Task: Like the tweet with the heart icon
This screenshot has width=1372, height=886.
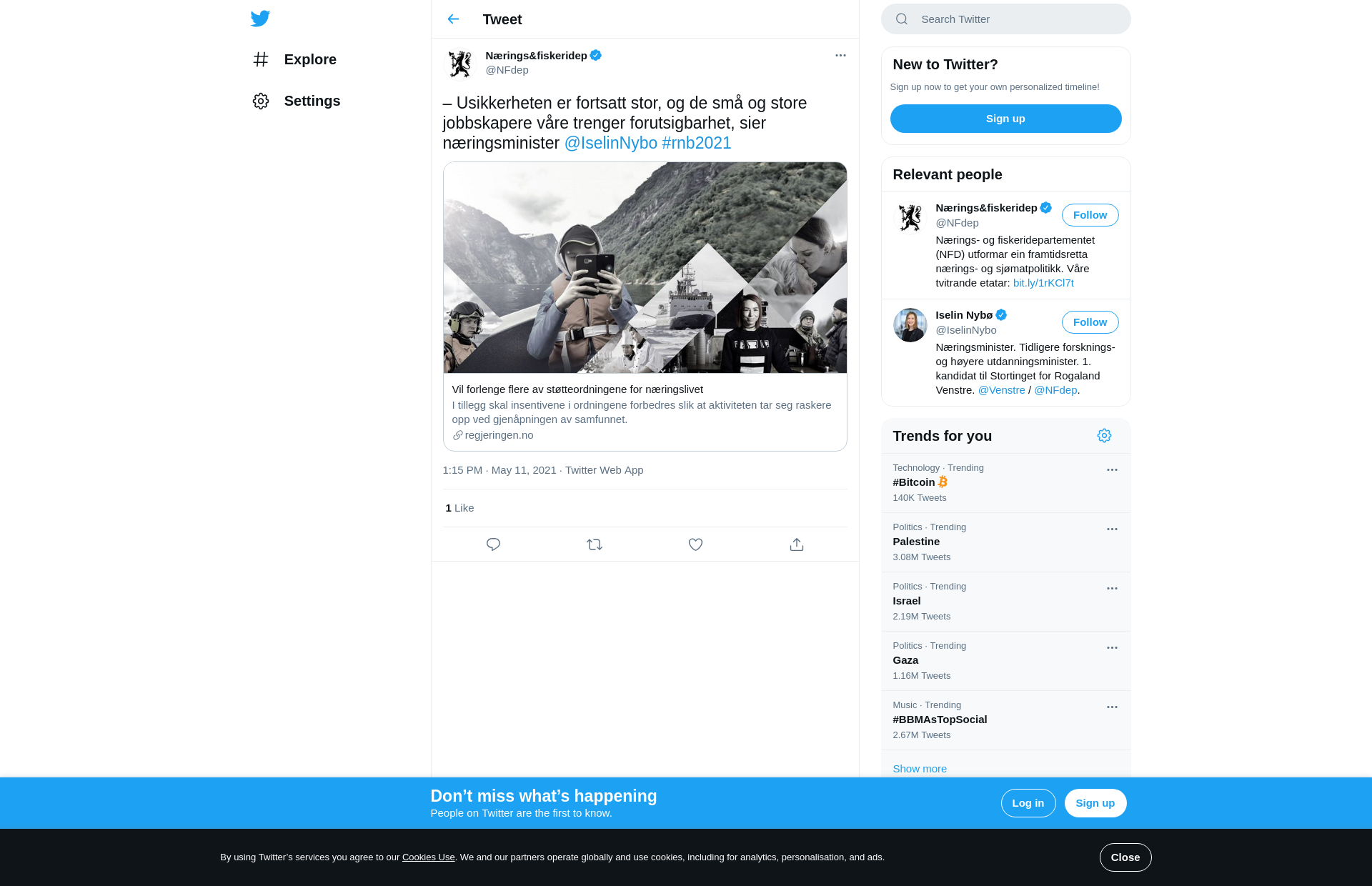Action: 695,544
